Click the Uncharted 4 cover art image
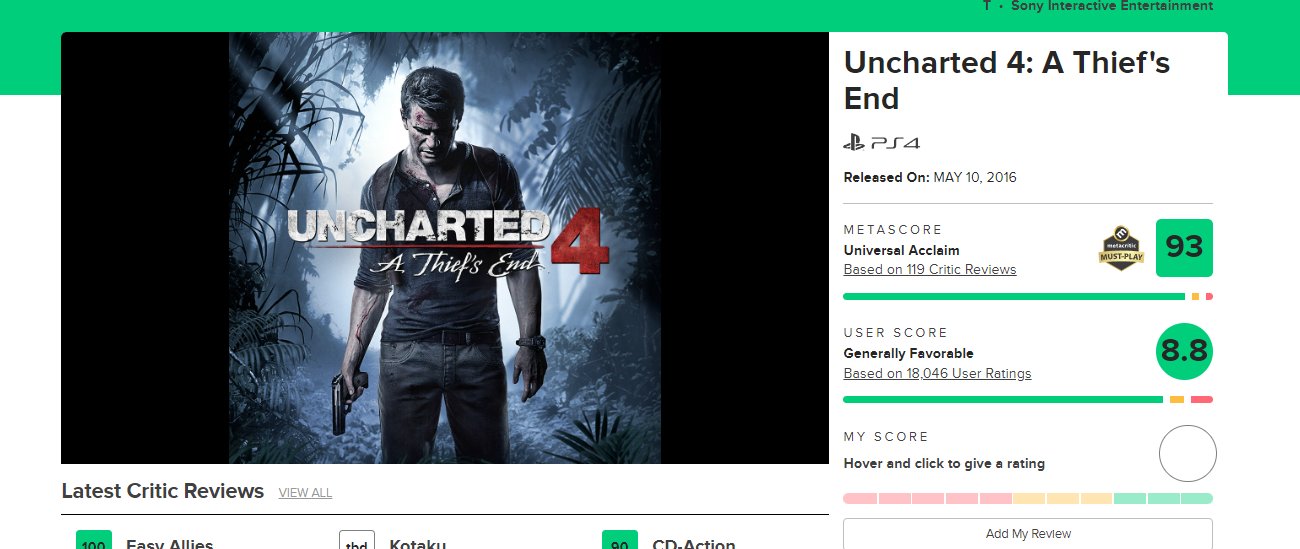 (445, 248)
